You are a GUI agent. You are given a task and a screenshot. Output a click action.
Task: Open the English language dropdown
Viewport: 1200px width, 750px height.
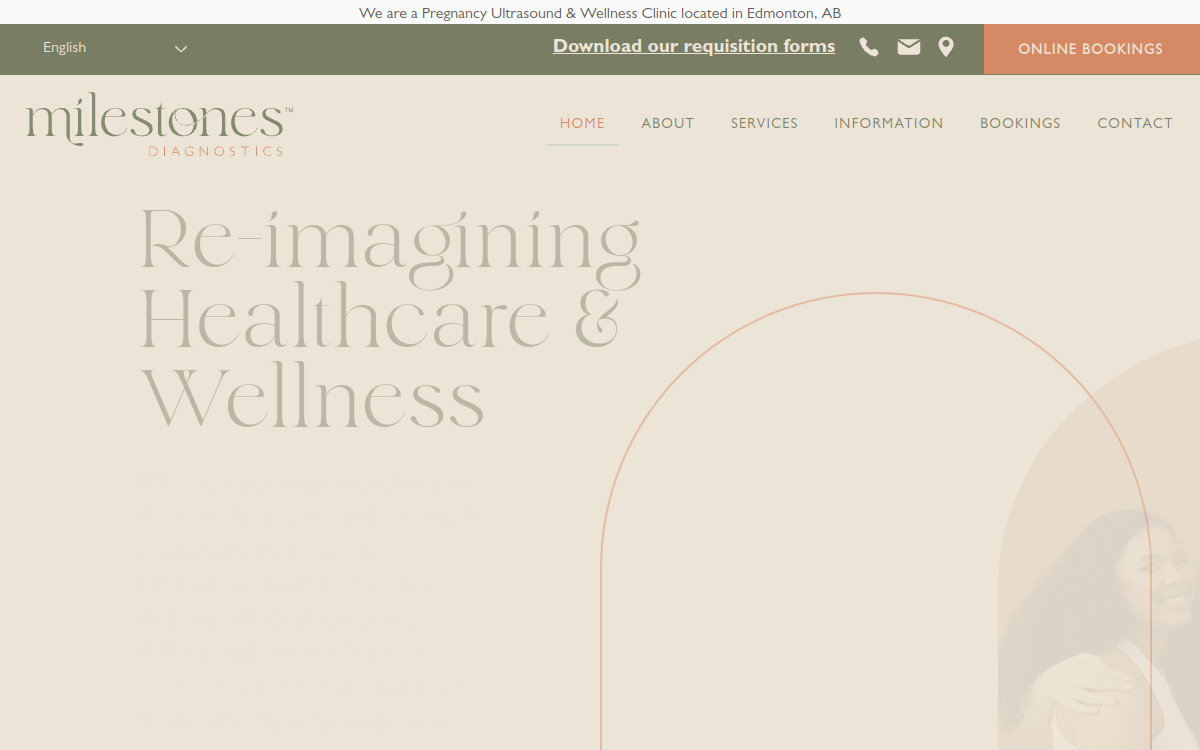pos(115,48)
